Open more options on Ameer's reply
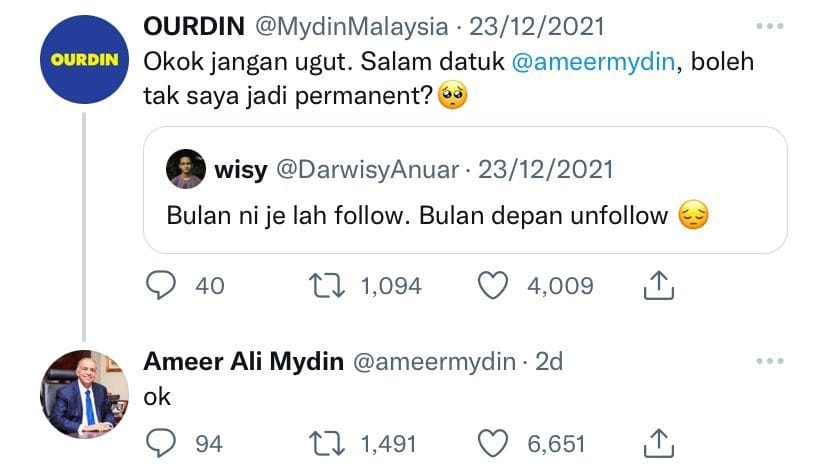 (769, 361)
